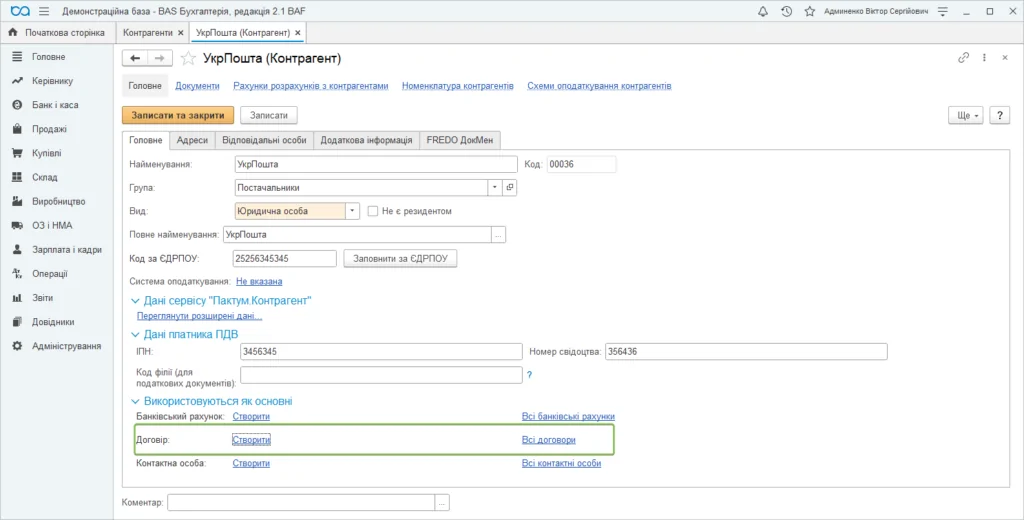1024x520 pixels.
Task: Open the Ще dropdown menu
Action: [965, 115]
